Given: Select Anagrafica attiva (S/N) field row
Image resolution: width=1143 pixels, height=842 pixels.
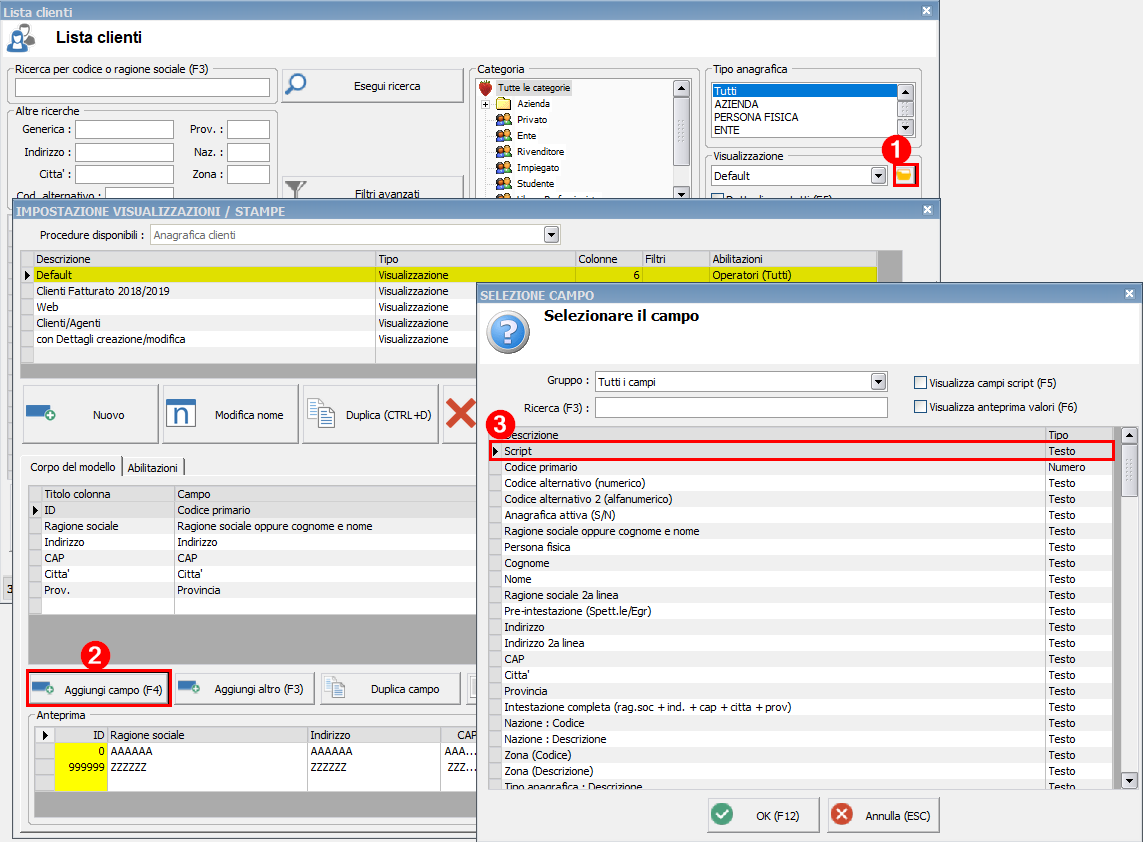Looking at the screenshot, I should coord(802,515).
